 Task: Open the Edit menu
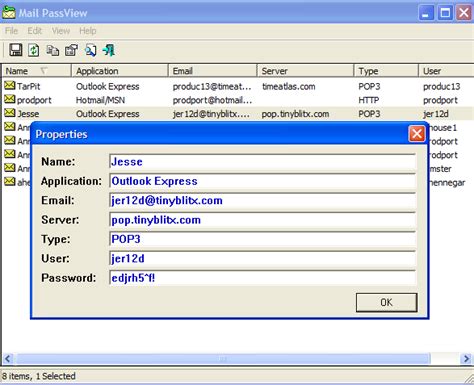pyautogui.click(x=35, y=31)
